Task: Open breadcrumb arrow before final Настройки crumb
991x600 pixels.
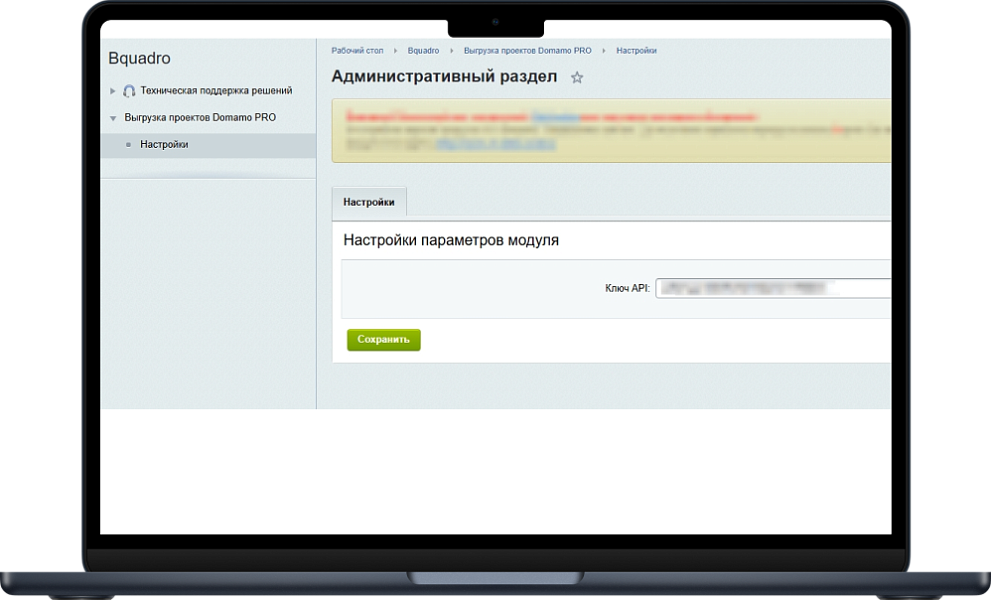Action: pos(604,50)
